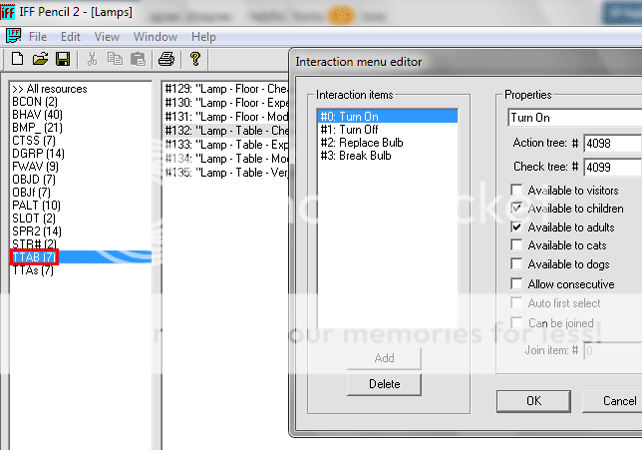
Task: Select the BHAV (40) resource type
Action: (35, 115)
